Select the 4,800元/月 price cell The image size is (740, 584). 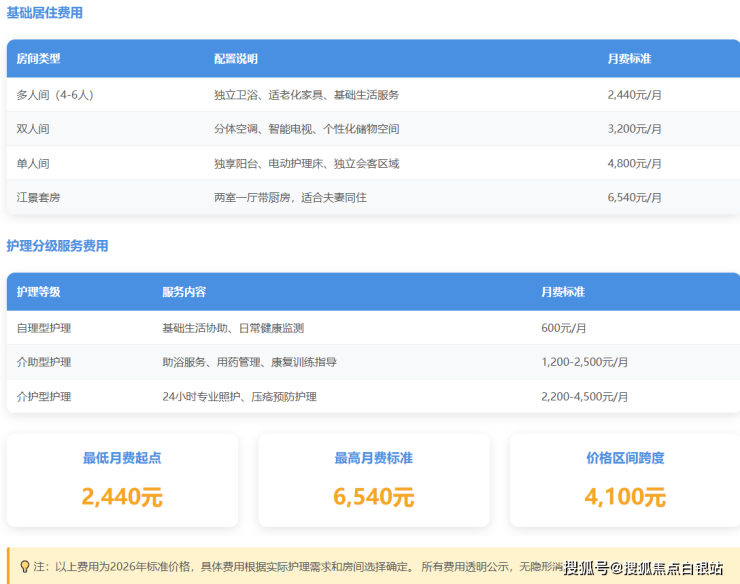[634, 163]
